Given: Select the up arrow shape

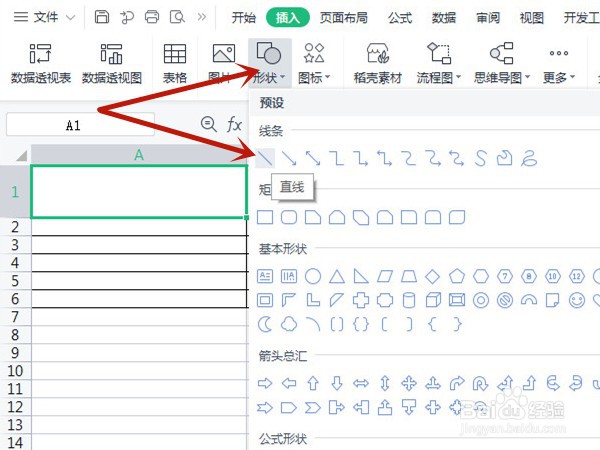Looking at the screenshot, I should pos(313,383).
